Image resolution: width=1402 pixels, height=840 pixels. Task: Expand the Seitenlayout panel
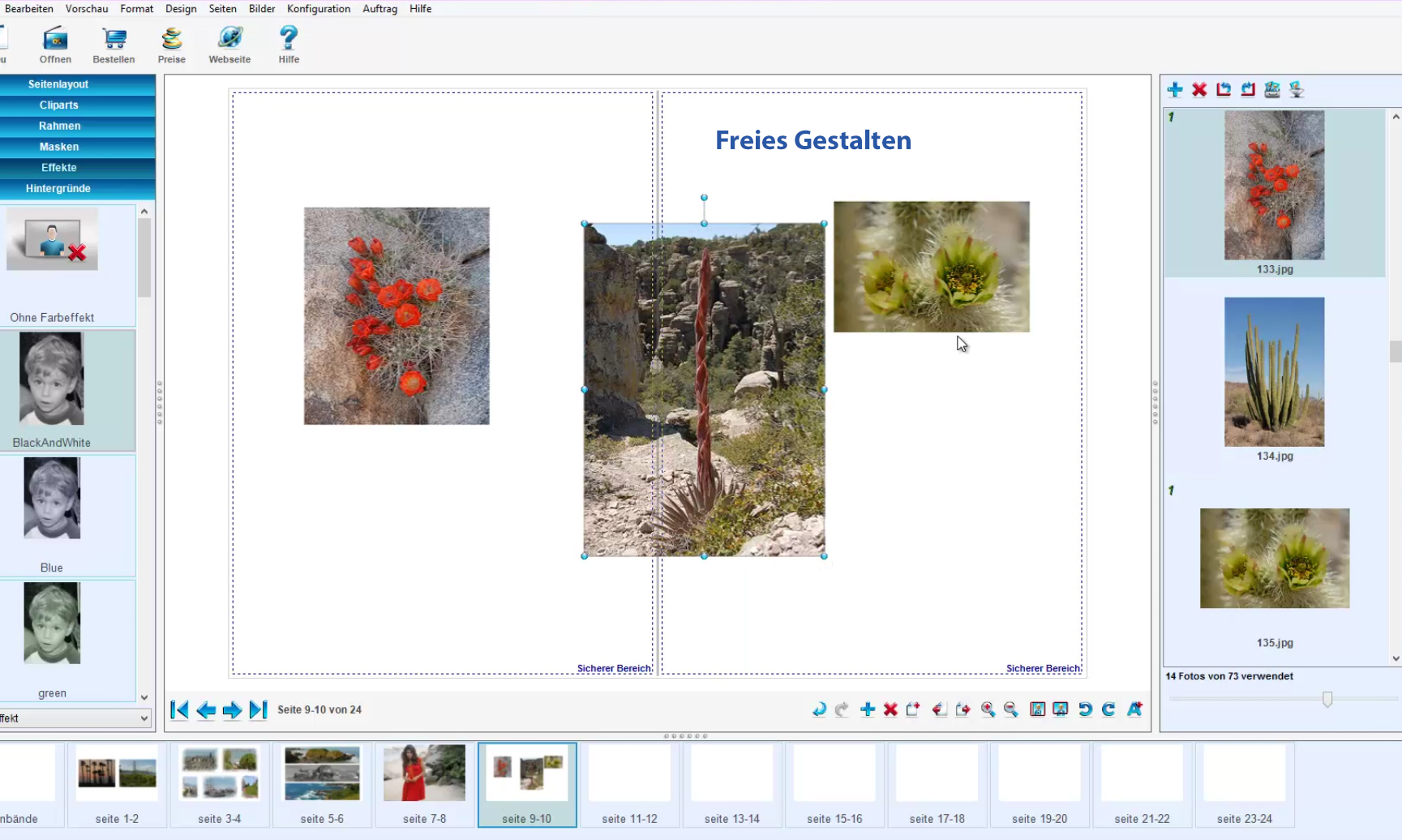77,84
